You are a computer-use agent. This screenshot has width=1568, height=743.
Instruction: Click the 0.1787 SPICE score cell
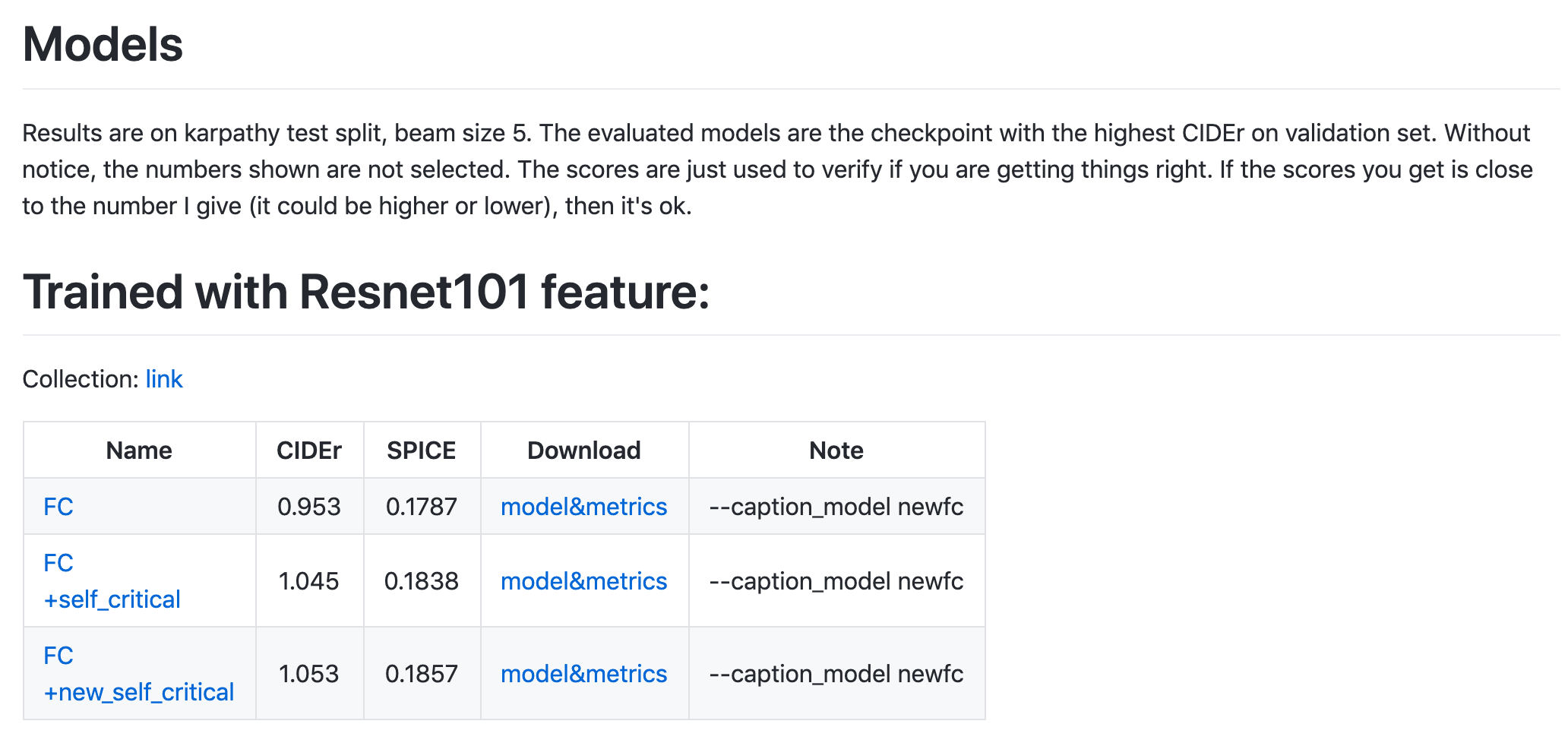(x=422, y=507)
